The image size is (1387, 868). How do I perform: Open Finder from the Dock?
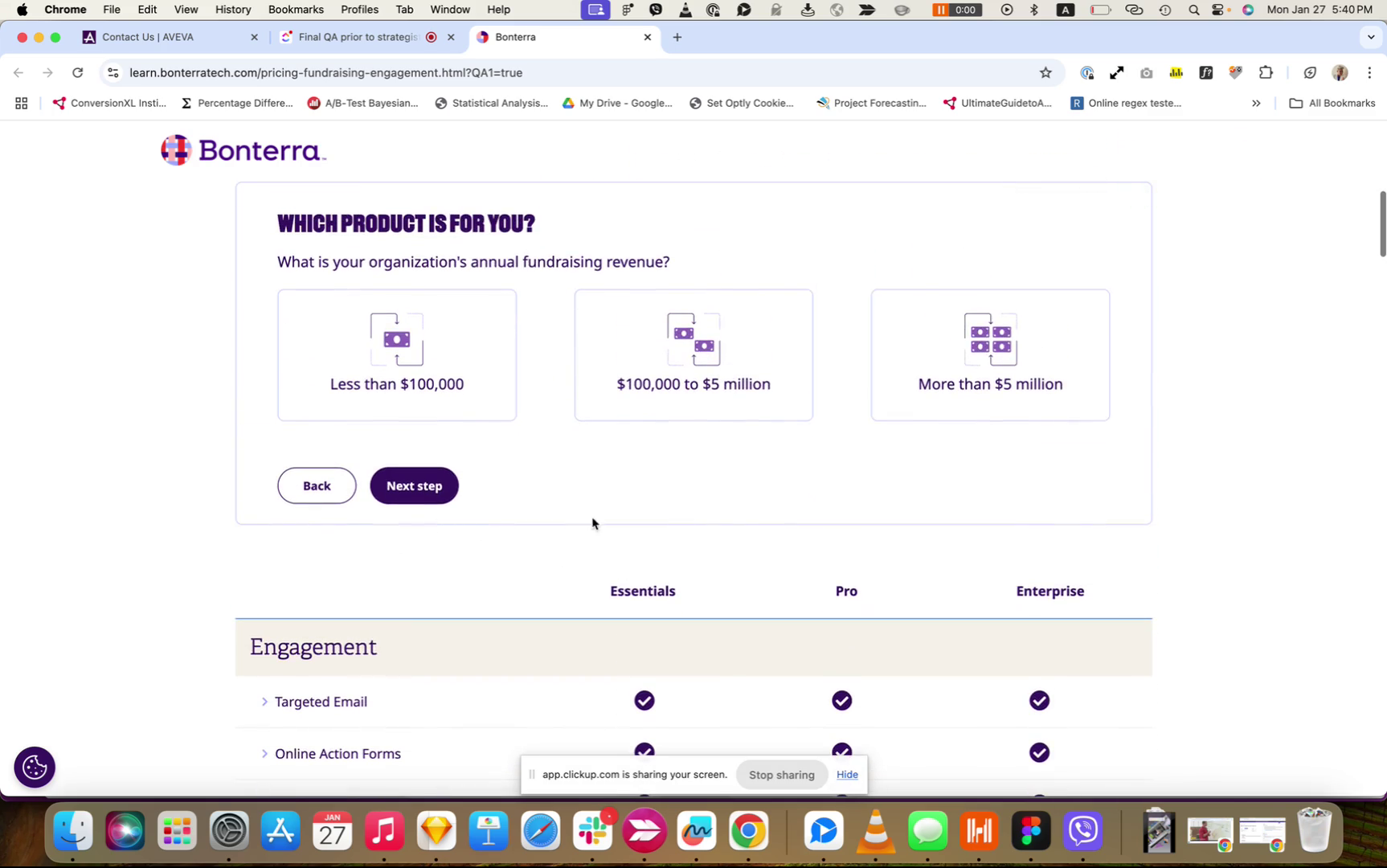73,831
